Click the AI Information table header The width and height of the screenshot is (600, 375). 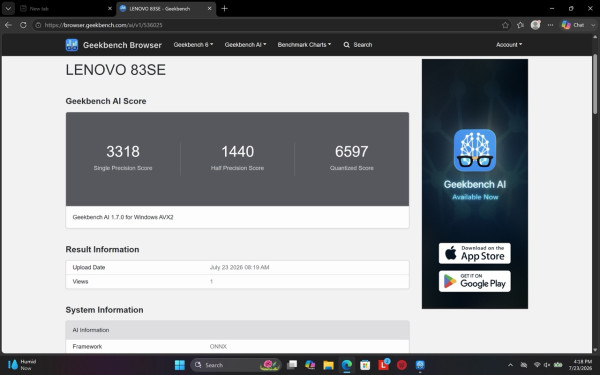[237, 330]
